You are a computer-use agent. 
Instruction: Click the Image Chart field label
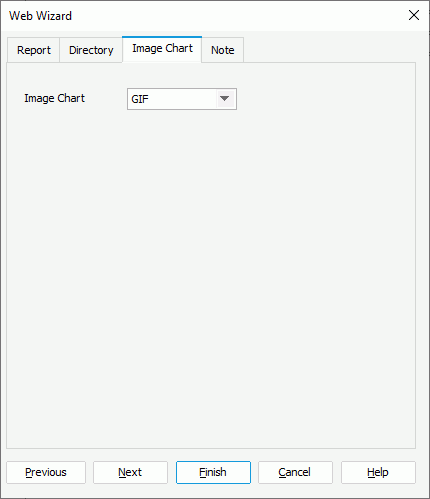54,98
